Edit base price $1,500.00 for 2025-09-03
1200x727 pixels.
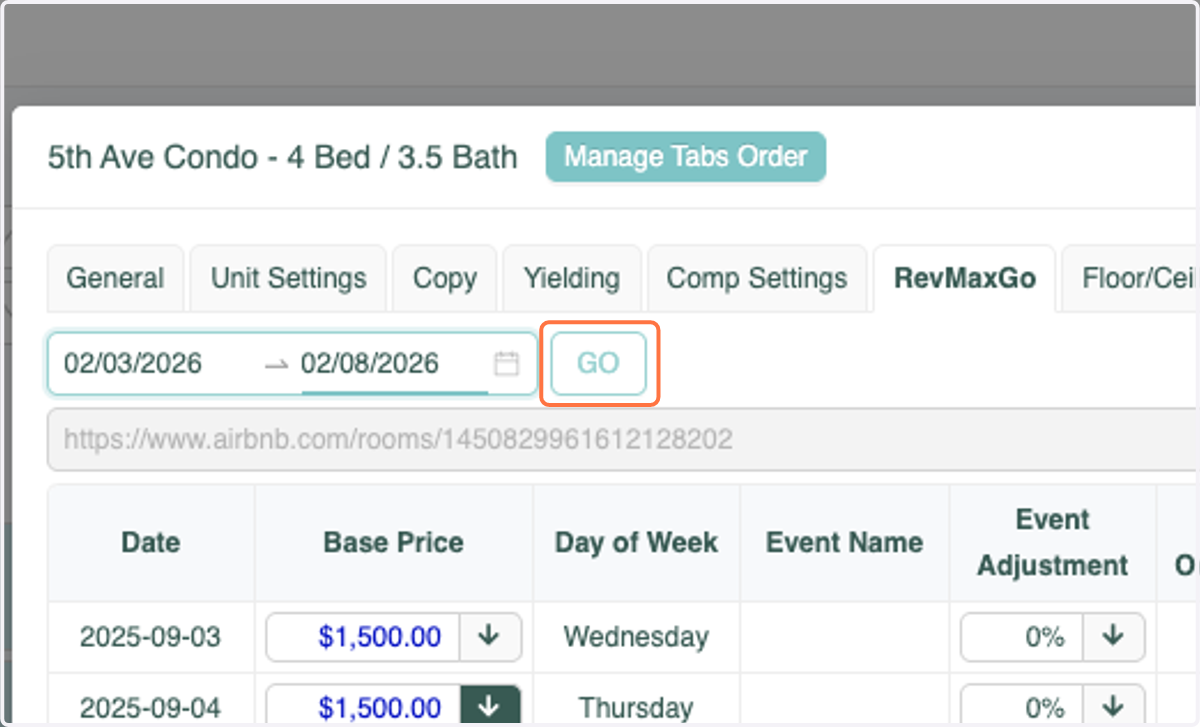[363, 637]
